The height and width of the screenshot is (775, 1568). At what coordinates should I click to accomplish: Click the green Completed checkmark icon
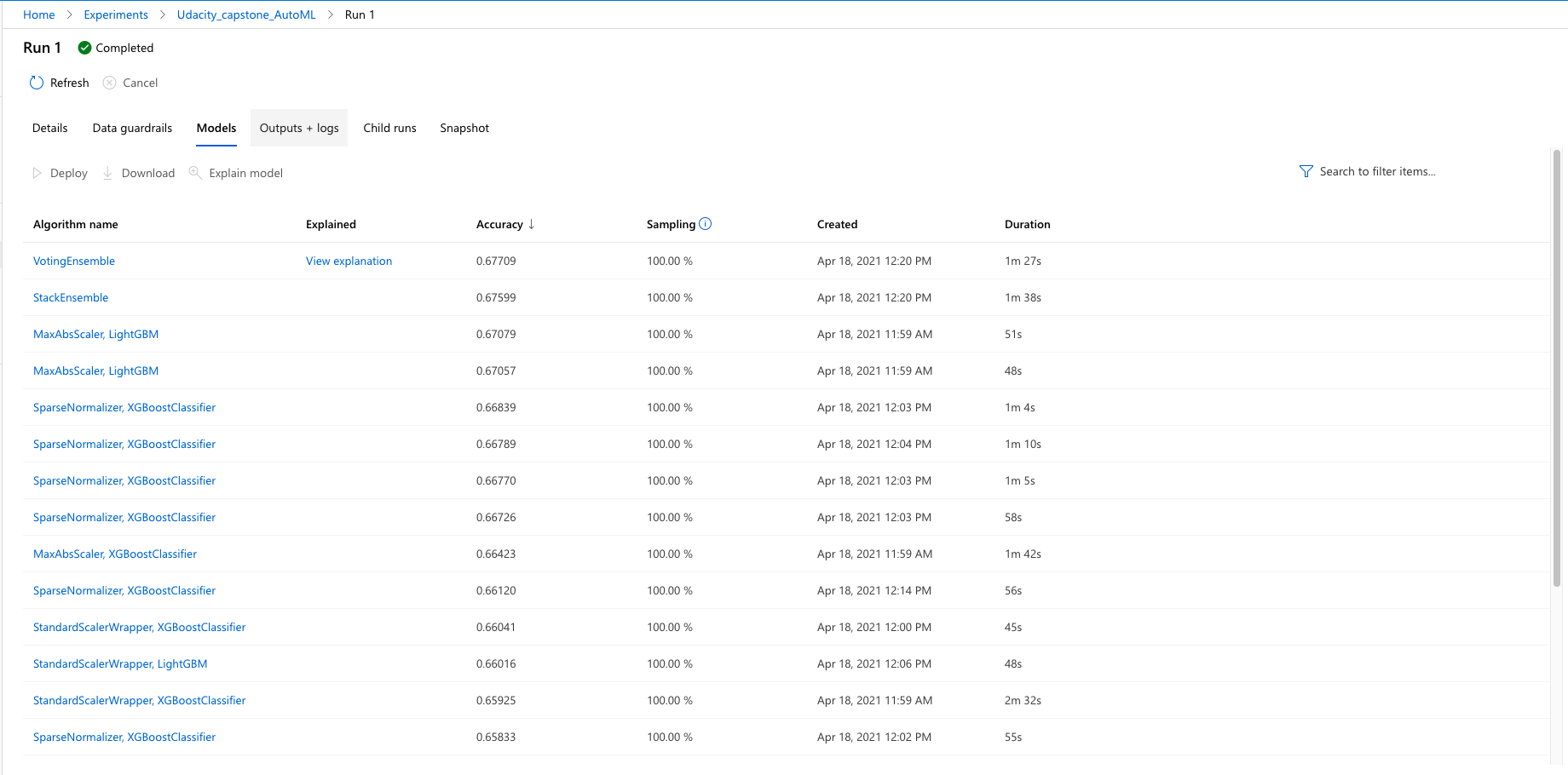pos(84,48)
